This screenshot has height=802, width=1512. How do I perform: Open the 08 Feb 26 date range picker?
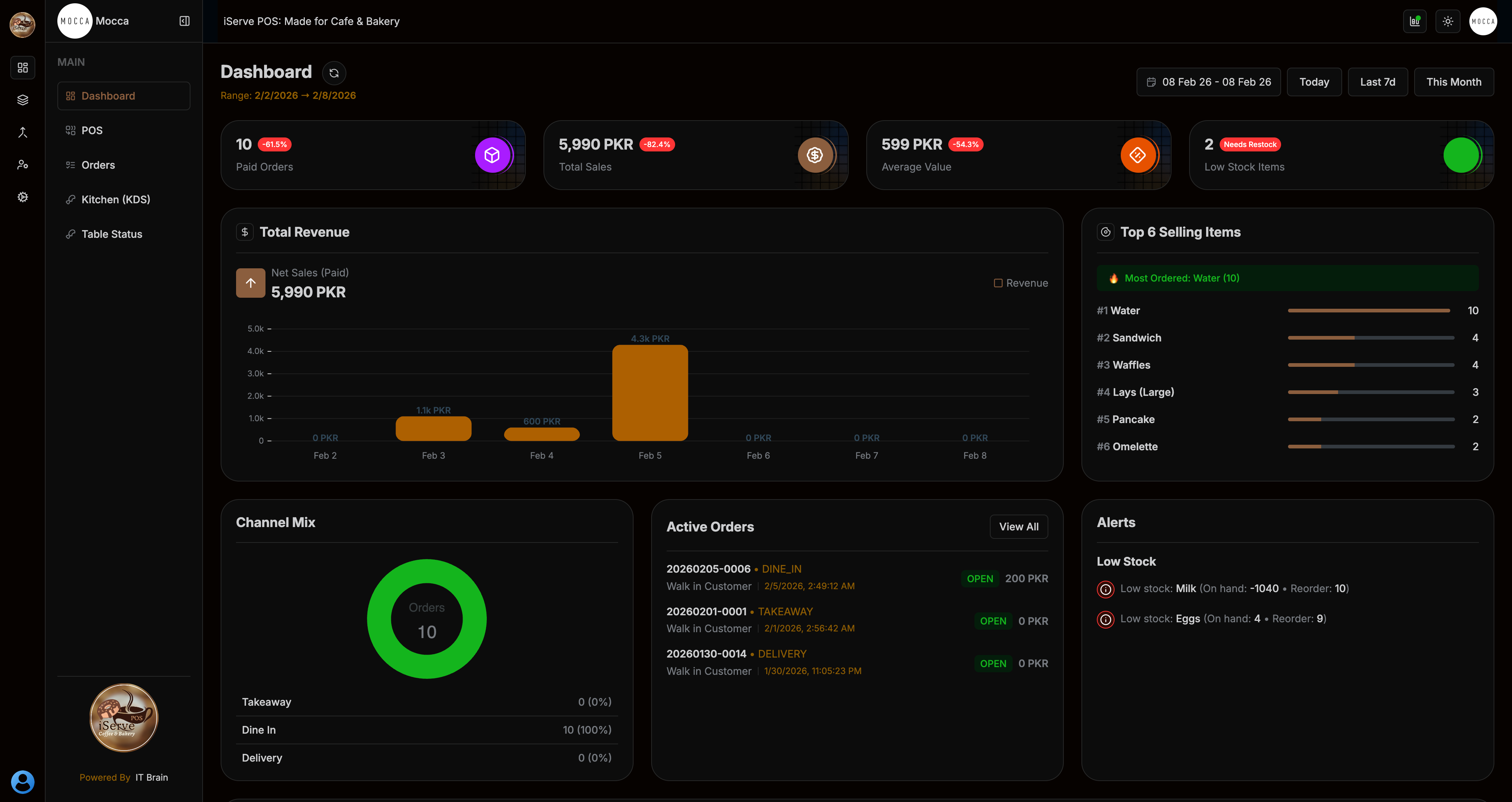[x=1209, y=82]
